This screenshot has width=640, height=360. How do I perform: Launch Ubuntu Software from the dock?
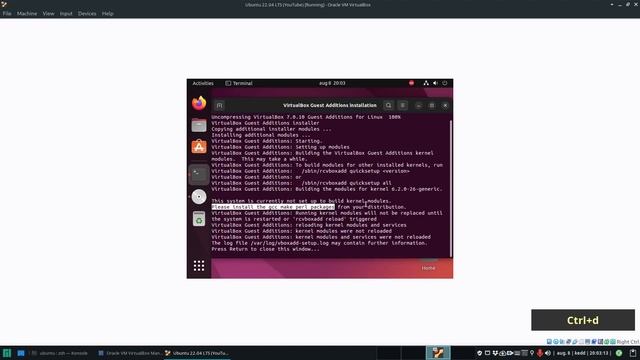point(199,147)
